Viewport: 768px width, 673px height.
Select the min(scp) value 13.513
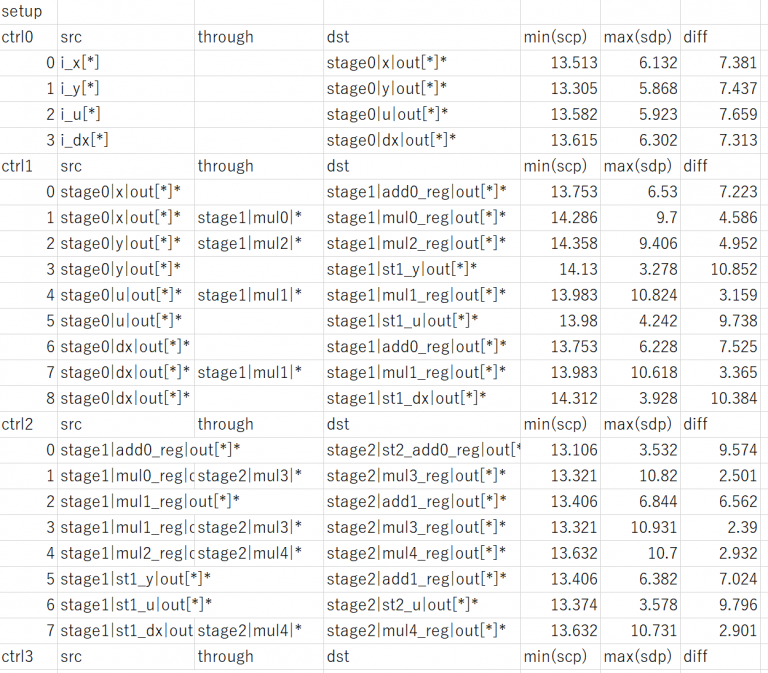point(573,63)
